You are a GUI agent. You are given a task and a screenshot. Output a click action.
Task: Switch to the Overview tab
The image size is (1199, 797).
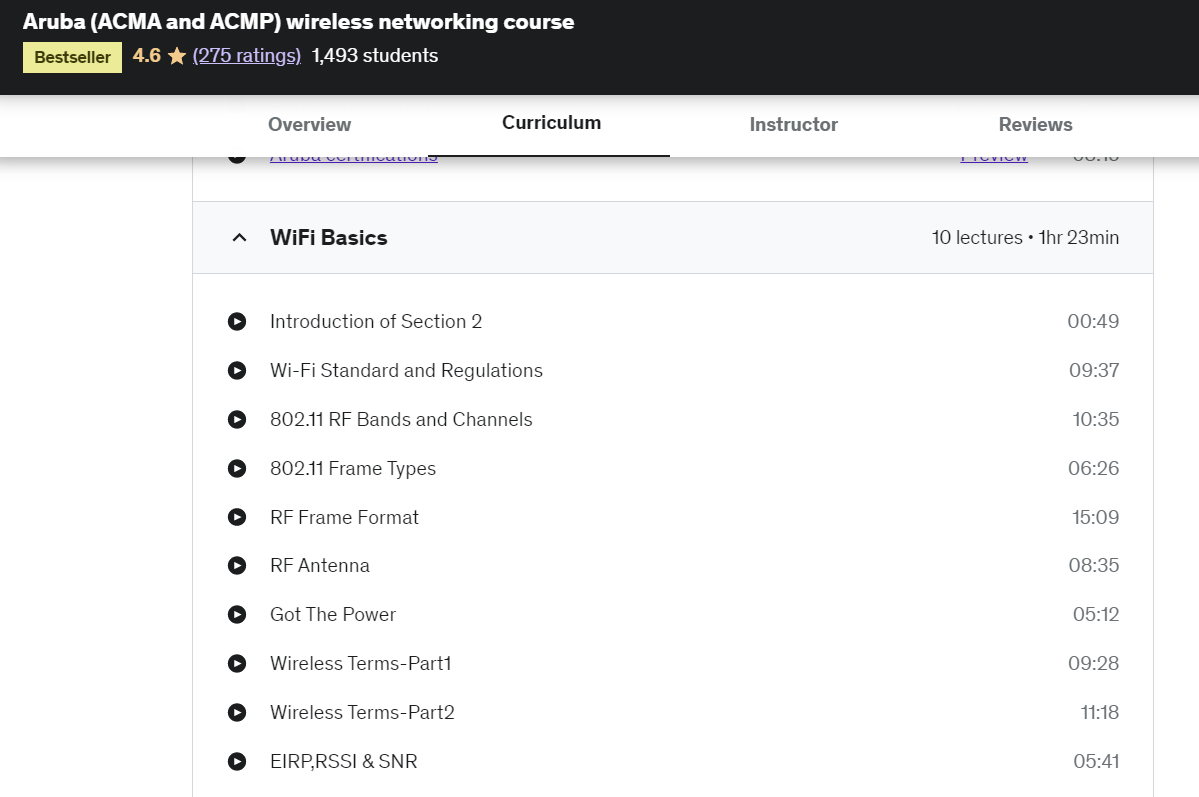click(x=309, y=125)
